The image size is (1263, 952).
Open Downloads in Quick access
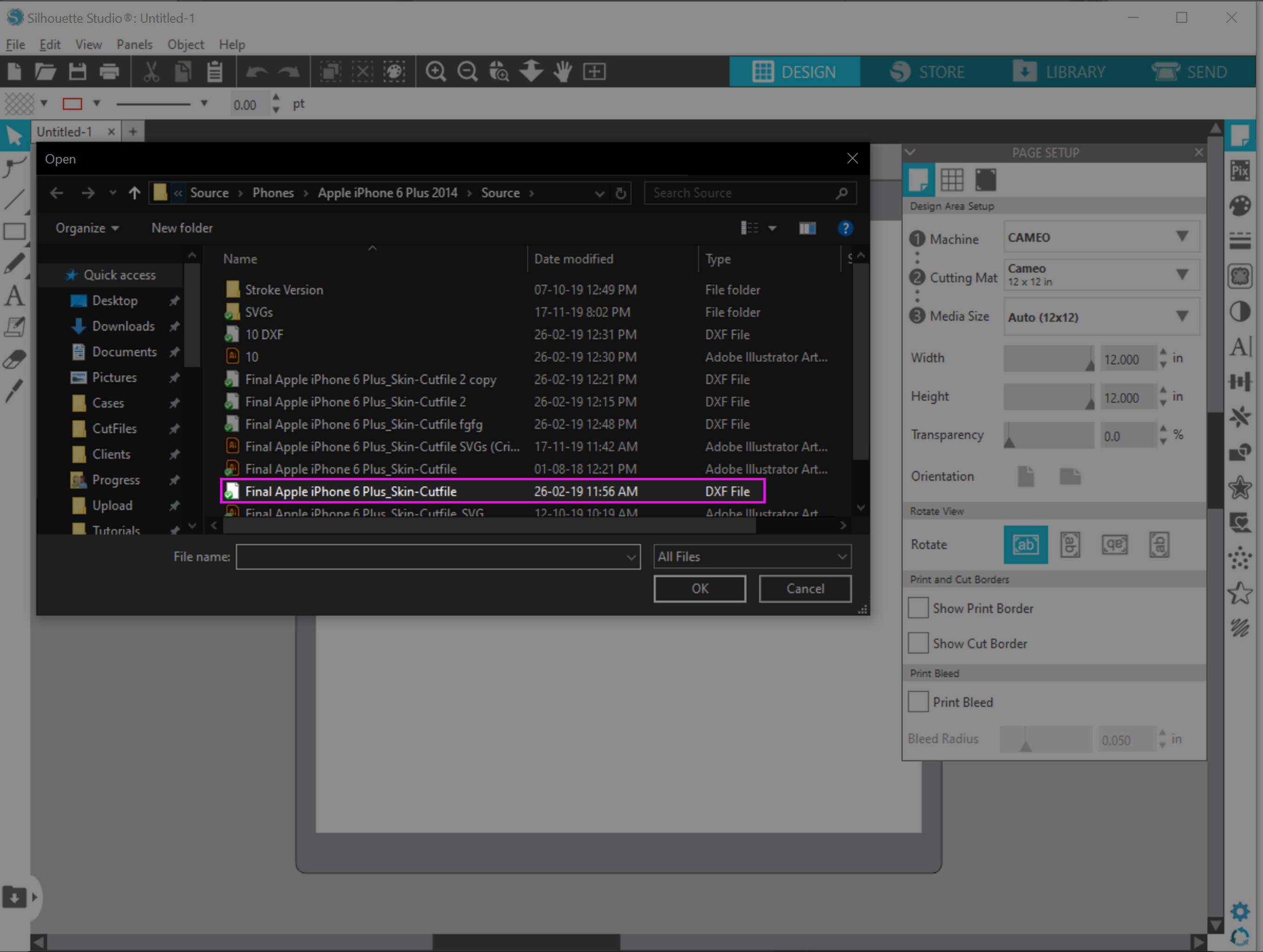pos(124,326)
